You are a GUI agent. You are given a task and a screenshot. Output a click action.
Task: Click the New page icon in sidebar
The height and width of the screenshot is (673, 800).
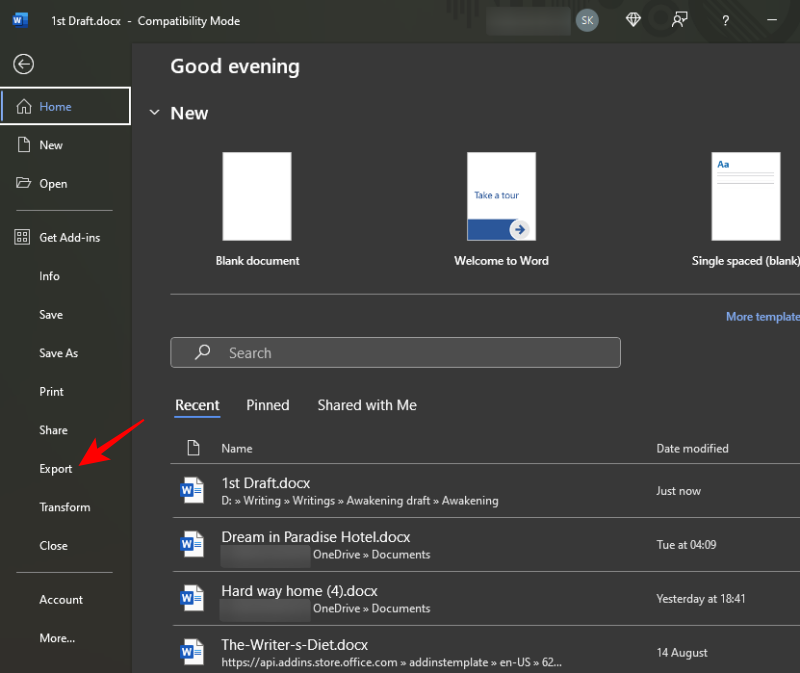pyautogui.click(x=23, y=144)
